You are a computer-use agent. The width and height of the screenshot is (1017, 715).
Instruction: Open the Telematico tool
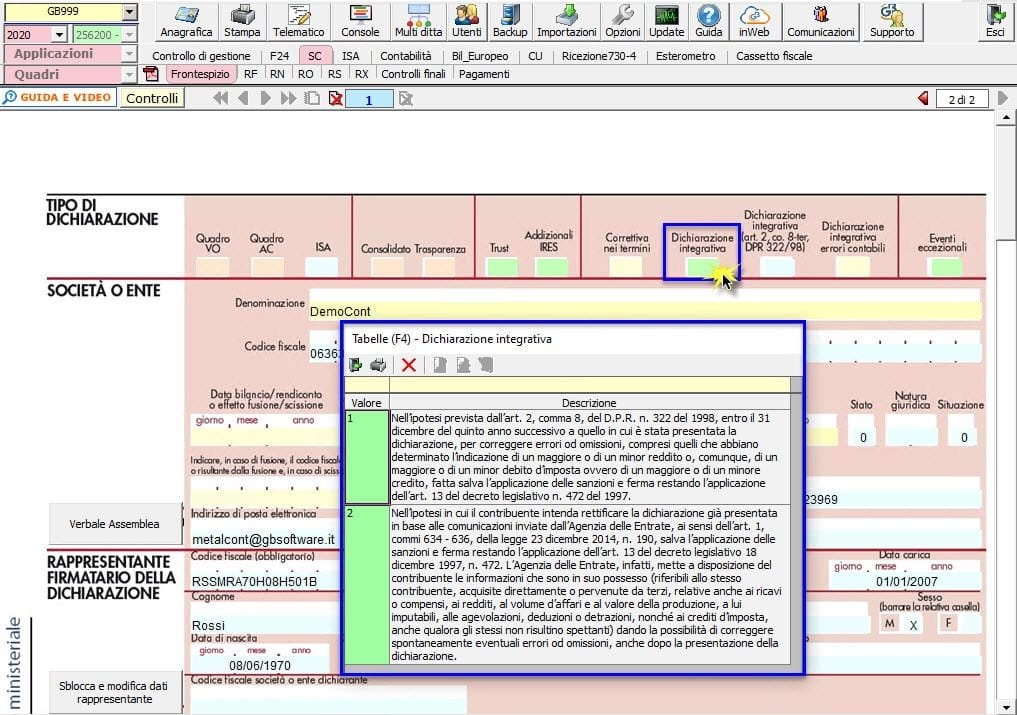click(x=298, y=21)
